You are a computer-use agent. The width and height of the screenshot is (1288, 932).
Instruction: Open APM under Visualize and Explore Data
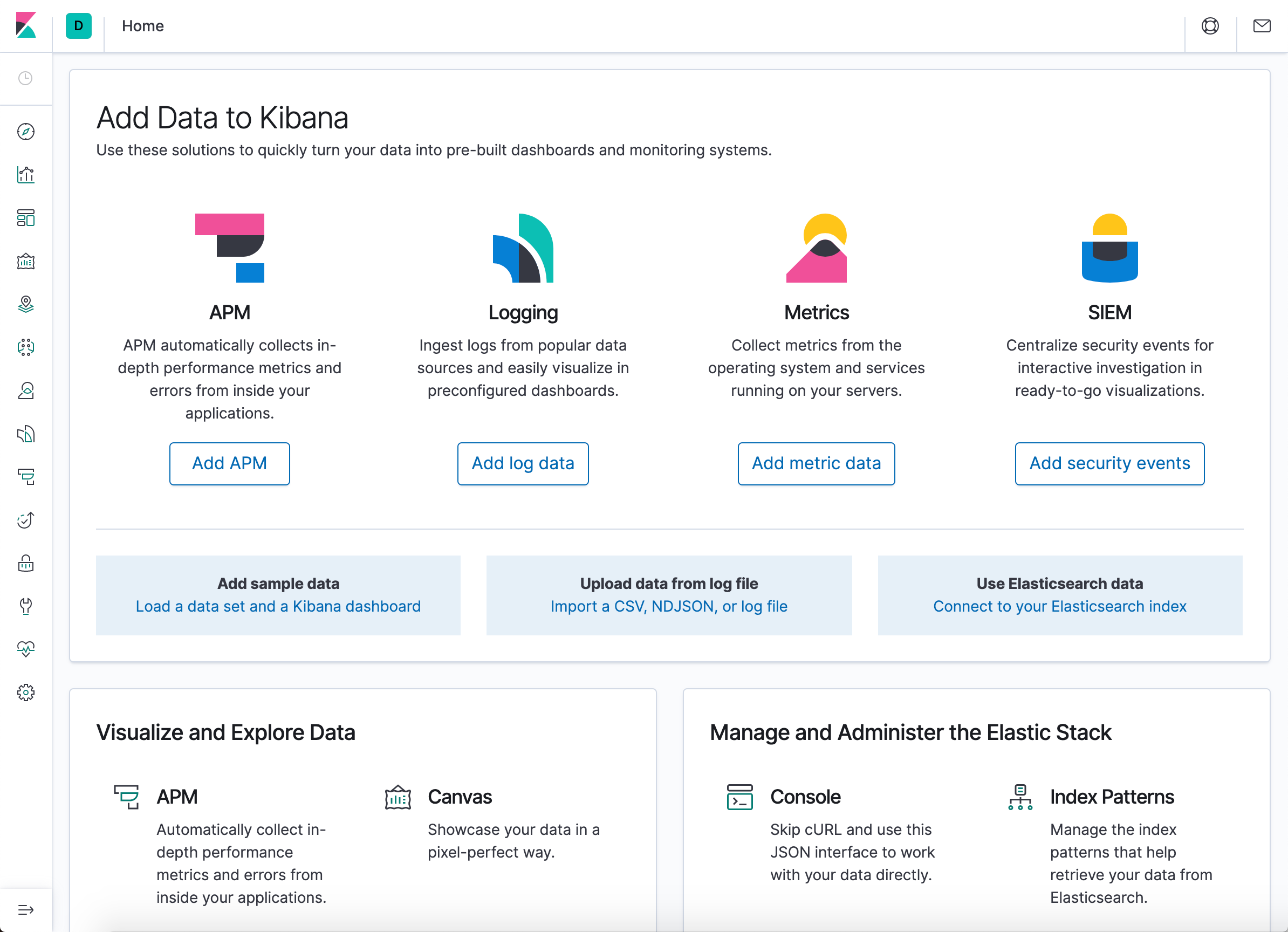pyautogui.click(x=177, y=797)
